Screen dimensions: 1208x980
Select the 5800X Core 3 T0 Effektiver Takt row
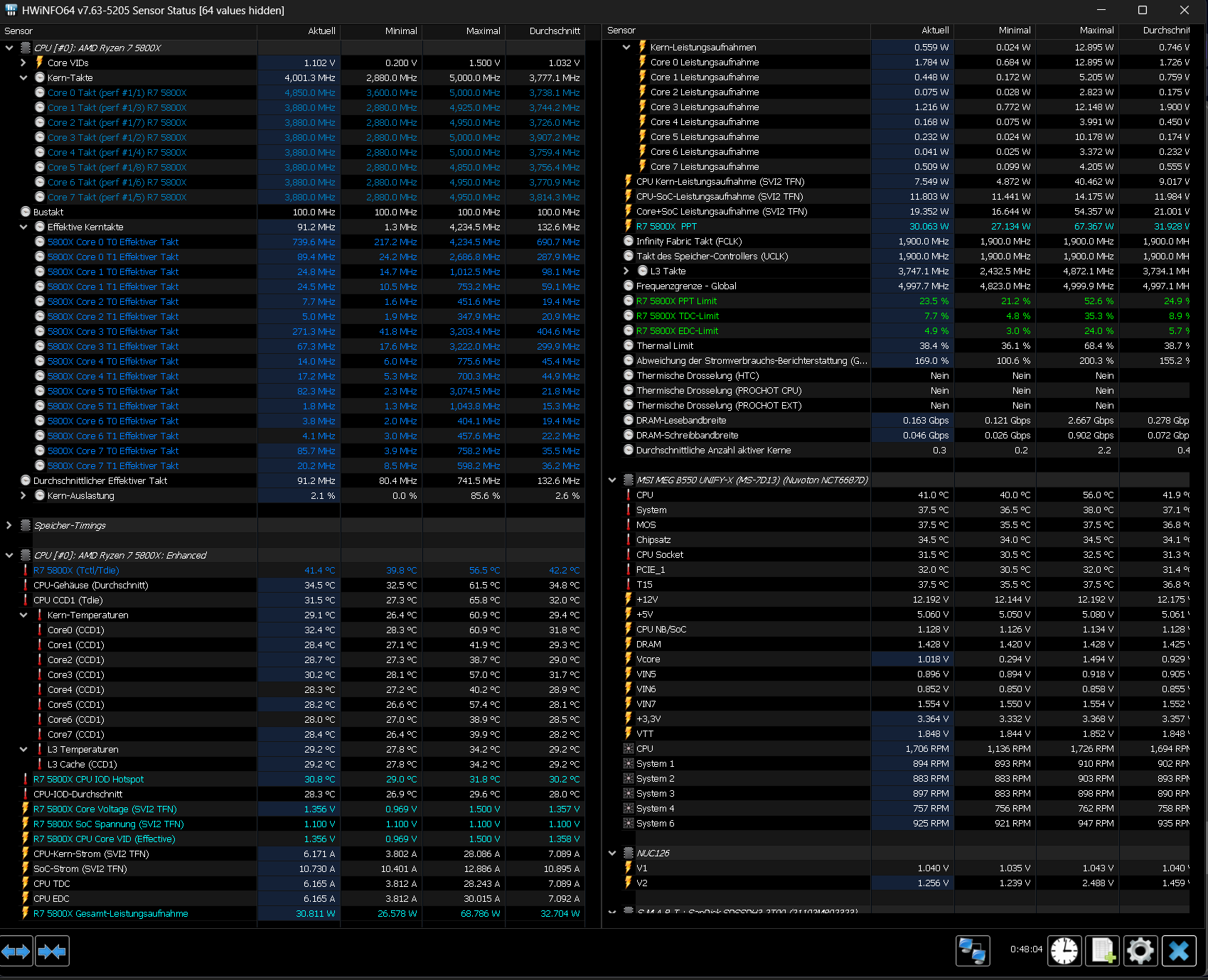pos(292,331)
